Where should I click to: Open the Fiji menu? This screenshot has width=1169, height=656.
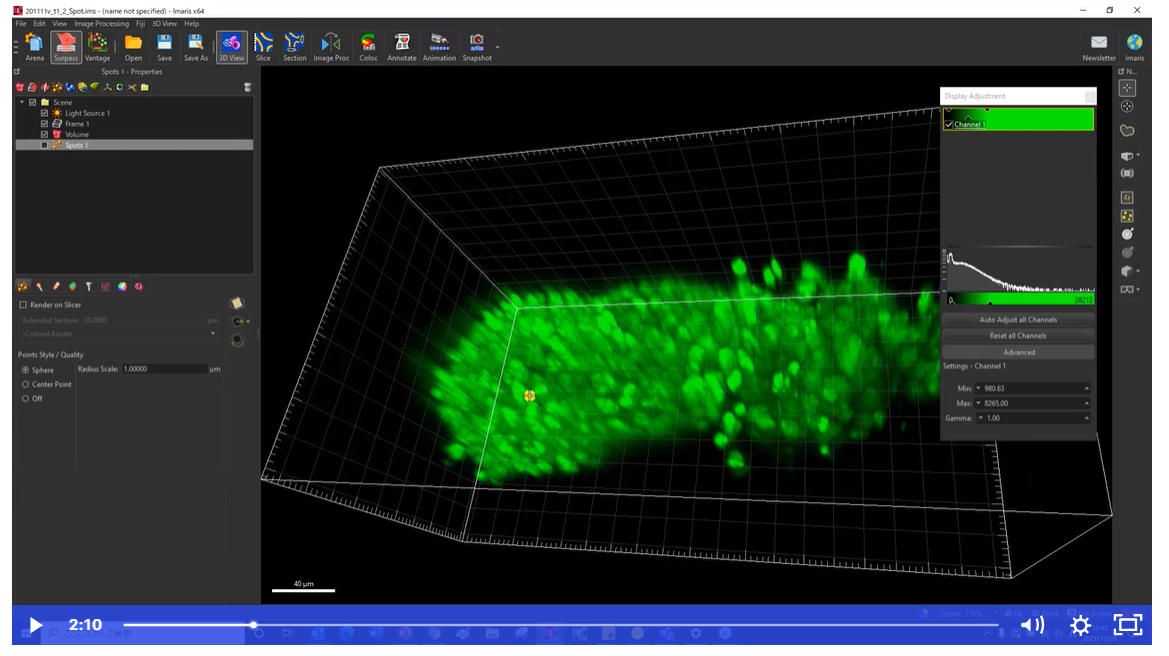coord(141,23)
